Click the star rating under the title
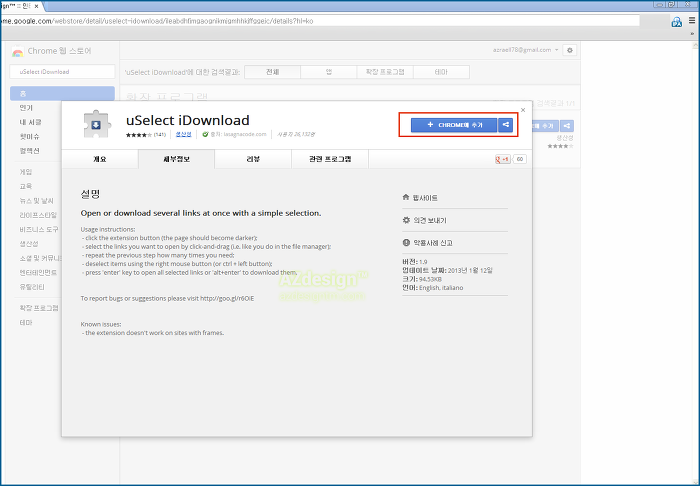 pyautogui.click(x=139, y=135)
